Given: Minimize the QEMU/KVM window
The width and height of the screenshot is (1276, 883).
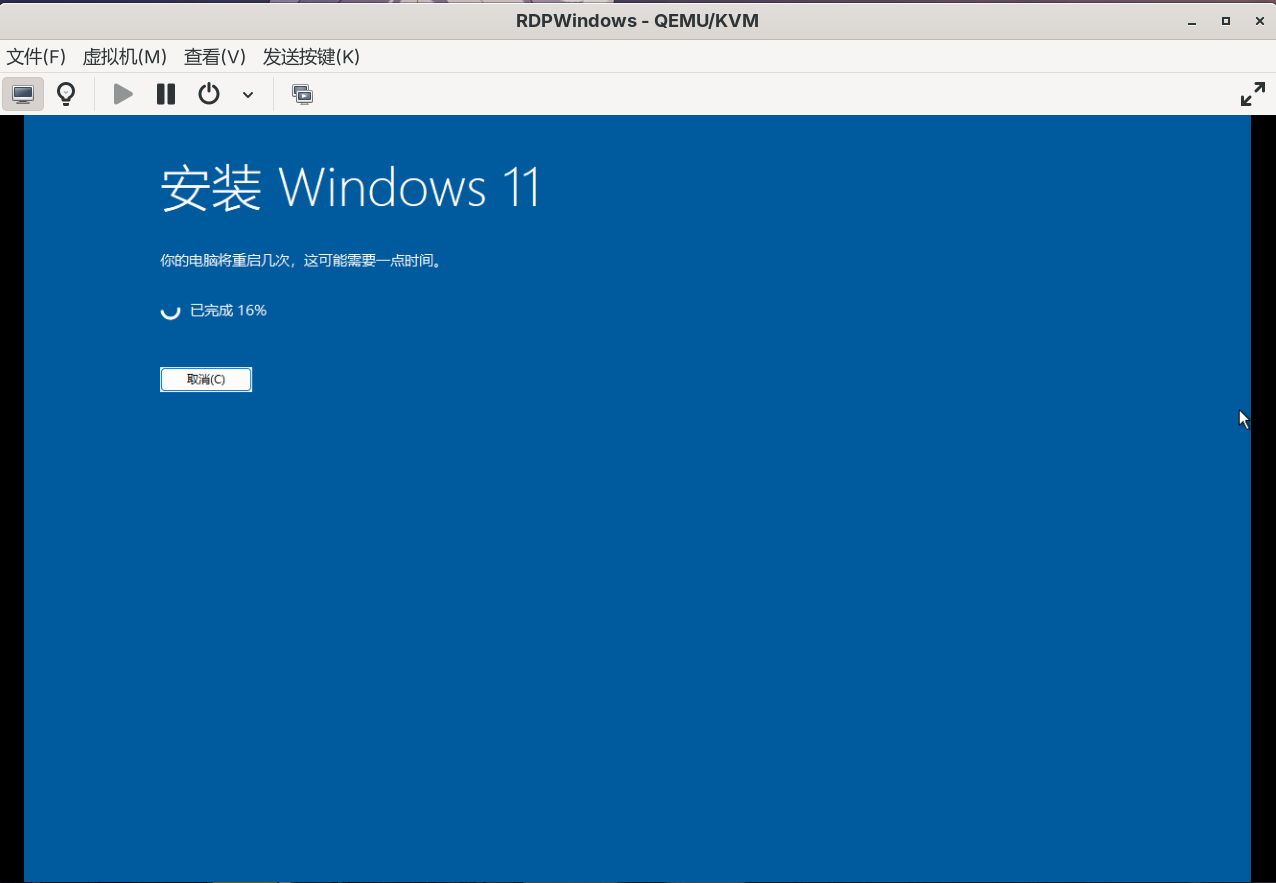Looking at the screenshot, I should tap(1191, 21).
